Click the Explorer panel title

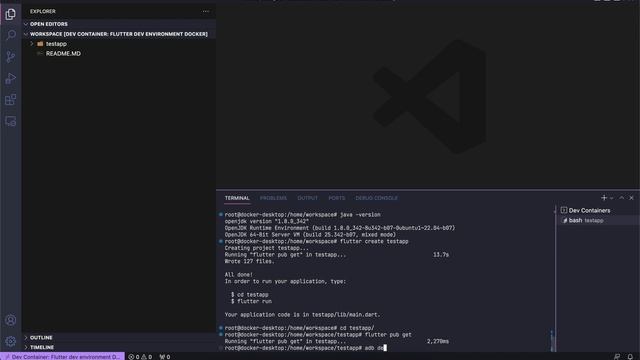(43, 11)
